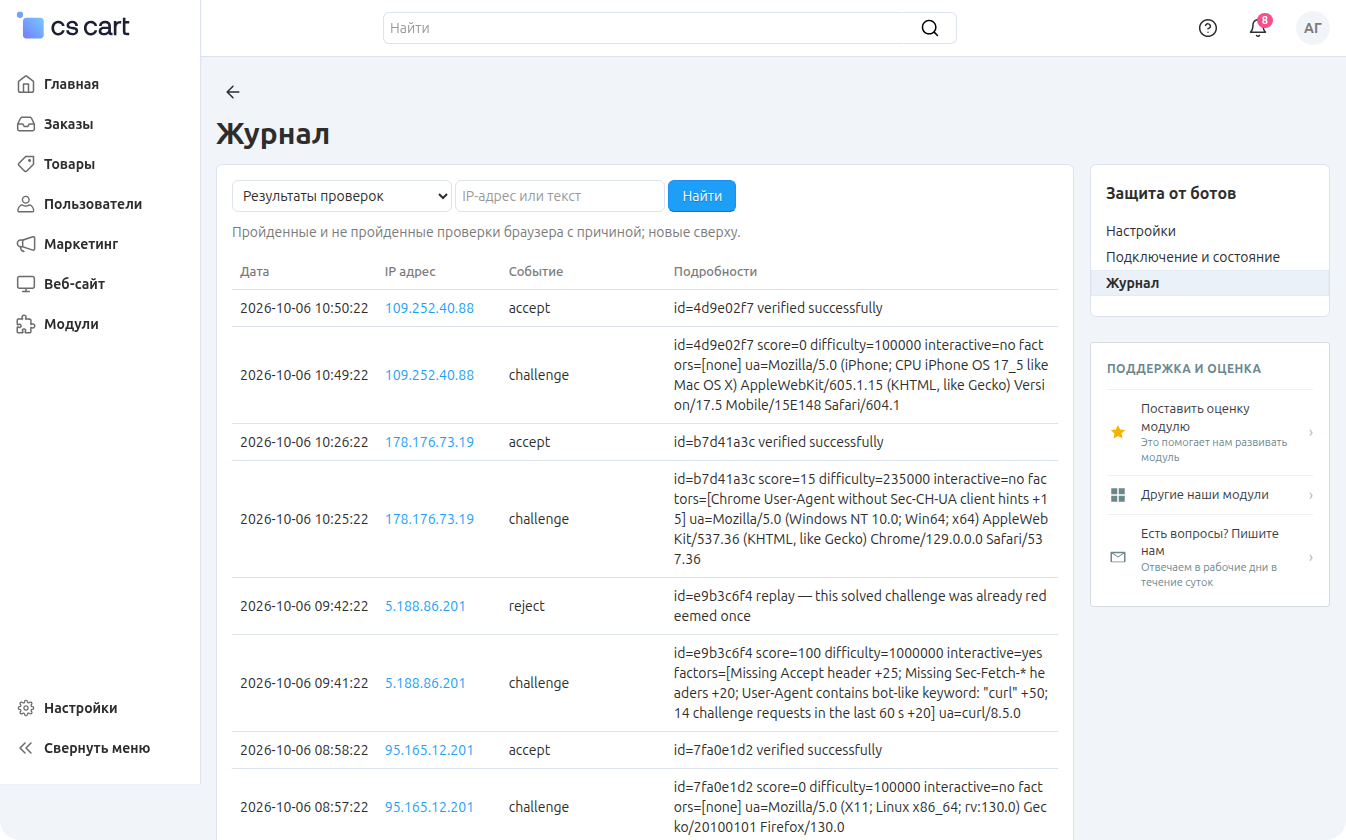The height and width of the screenshot is (840, 1346).
Task: Click the gear icon beside Настройки
Action: [x=26, y=708]
